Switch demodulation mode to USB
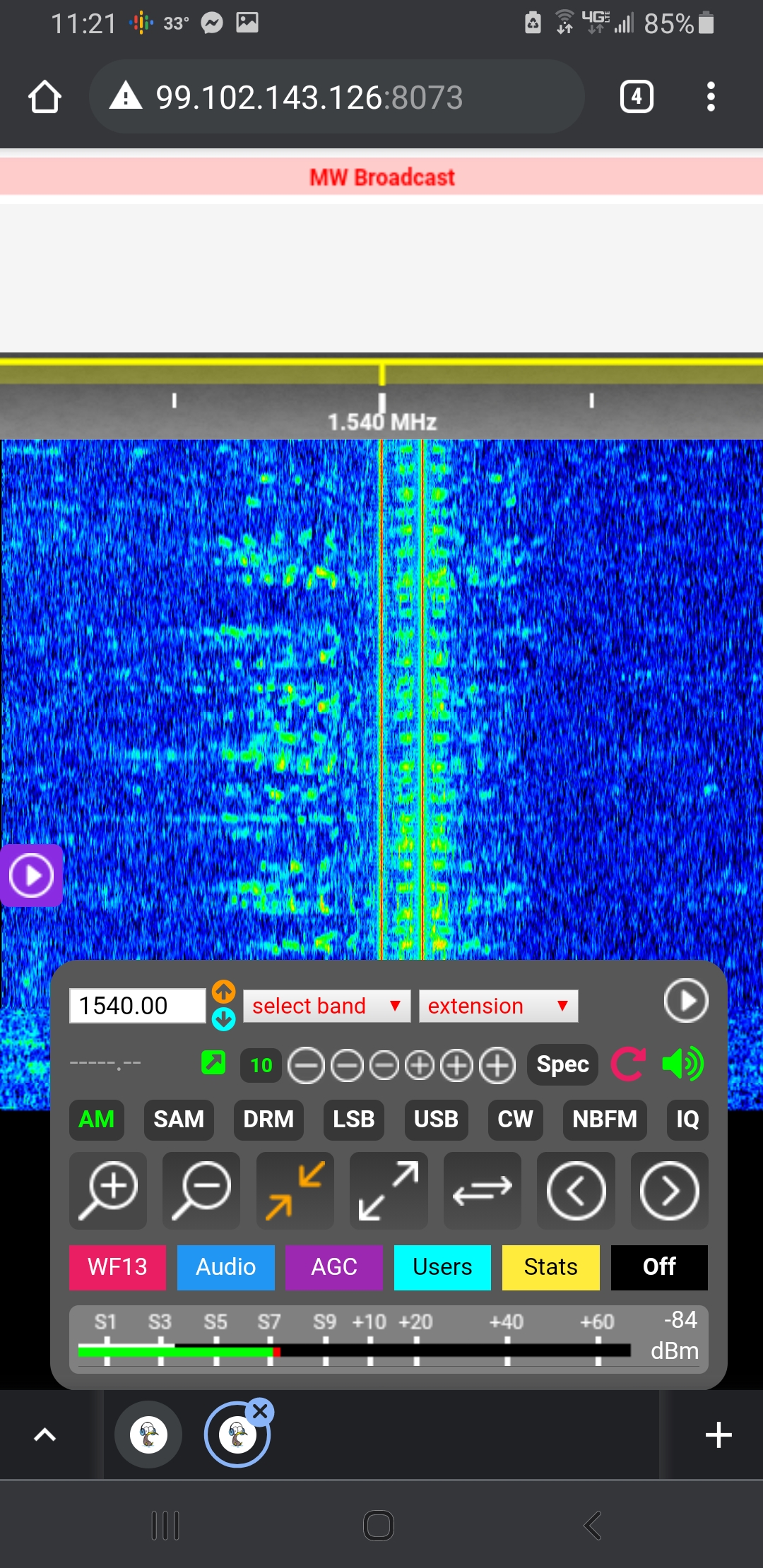The width and height of the screenshot is (763, 1568). click(436, 1119)
